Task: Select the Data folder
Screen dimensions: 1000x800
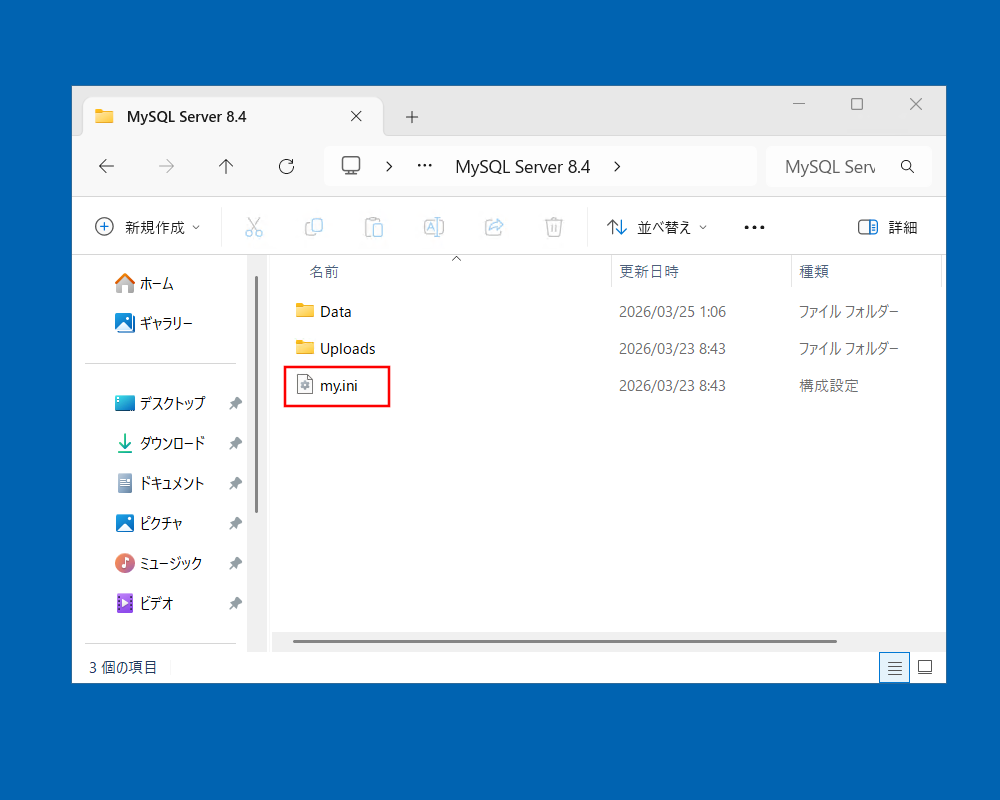Action: (x=335, y=311)
